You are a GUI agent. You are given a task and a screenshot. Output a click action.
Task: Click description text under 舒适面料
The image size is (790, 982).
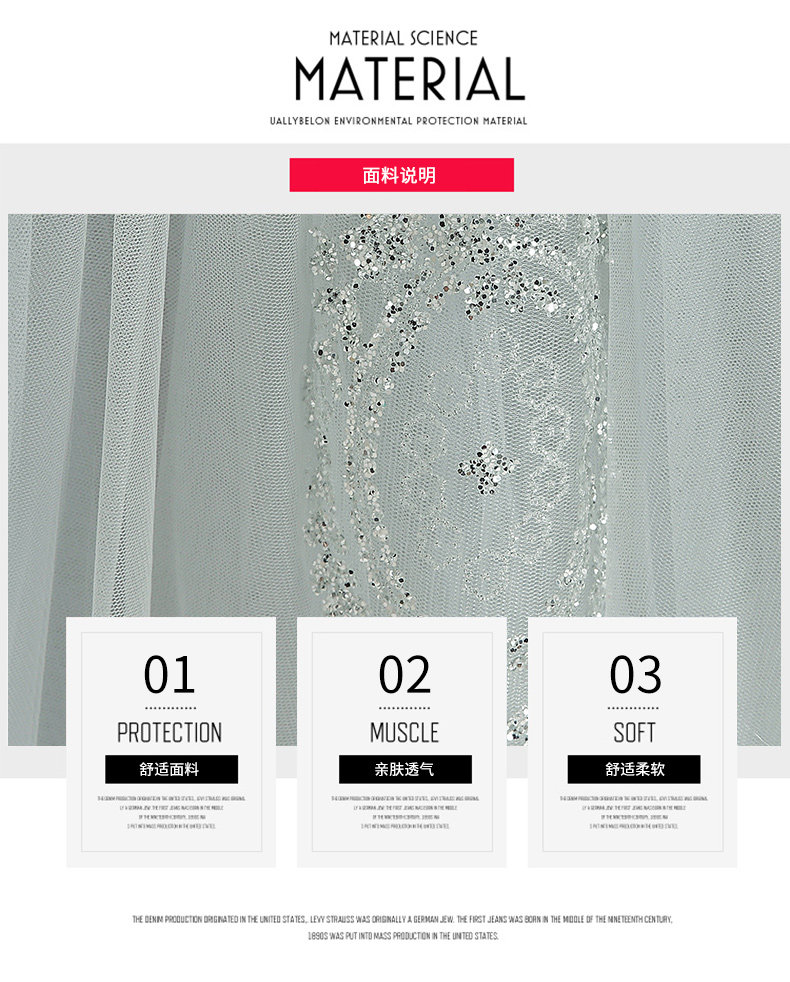[171, 812]
